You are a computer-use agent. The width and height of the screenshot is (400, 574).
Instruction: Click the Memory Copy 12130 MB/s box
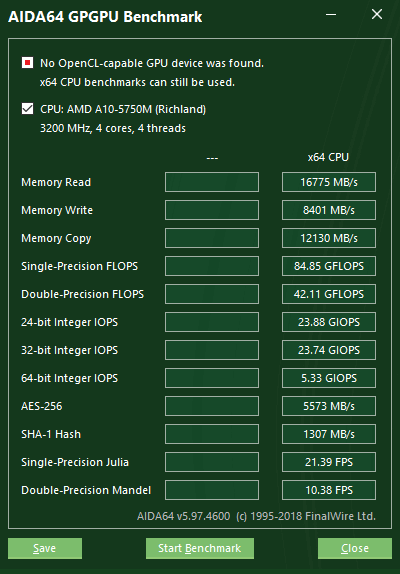pos(329,238)
